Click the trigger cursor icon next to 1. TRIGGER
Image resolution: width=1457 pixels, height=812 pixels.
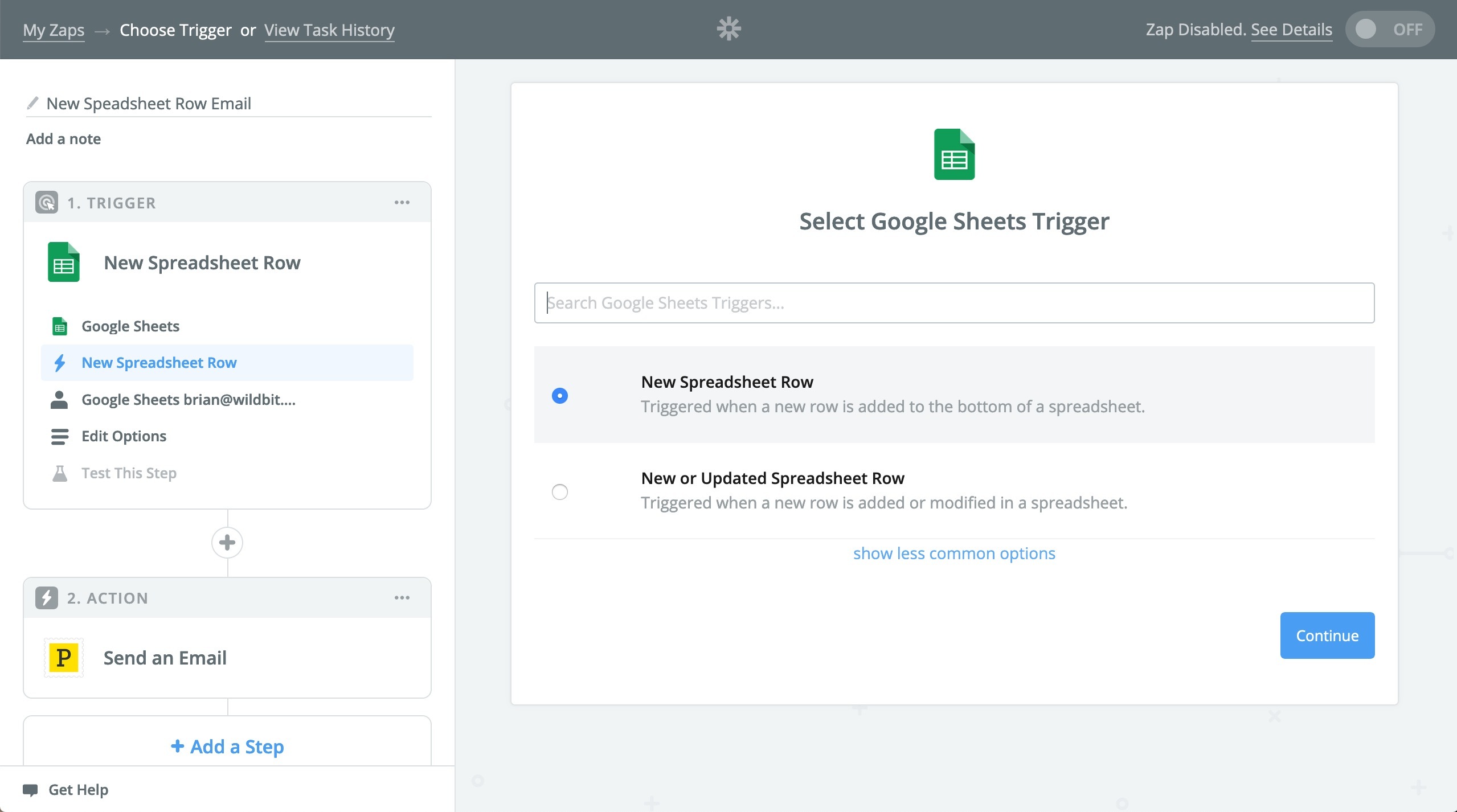click(47, 202)
